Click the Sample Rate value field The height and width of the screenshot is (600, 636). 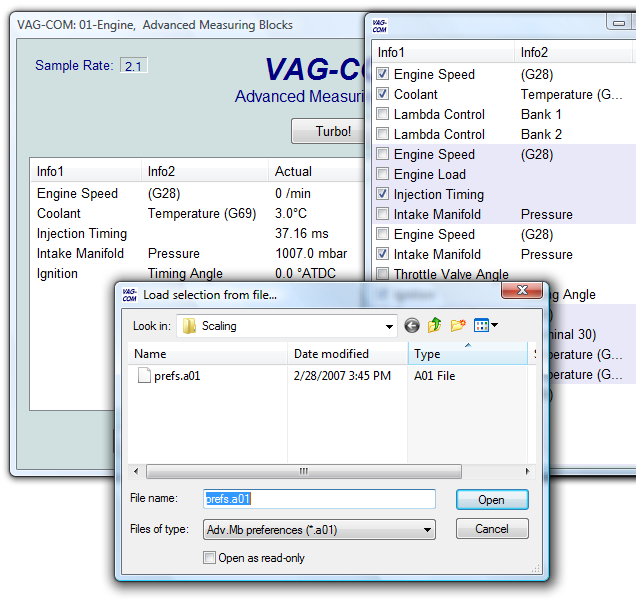[133, 66]
